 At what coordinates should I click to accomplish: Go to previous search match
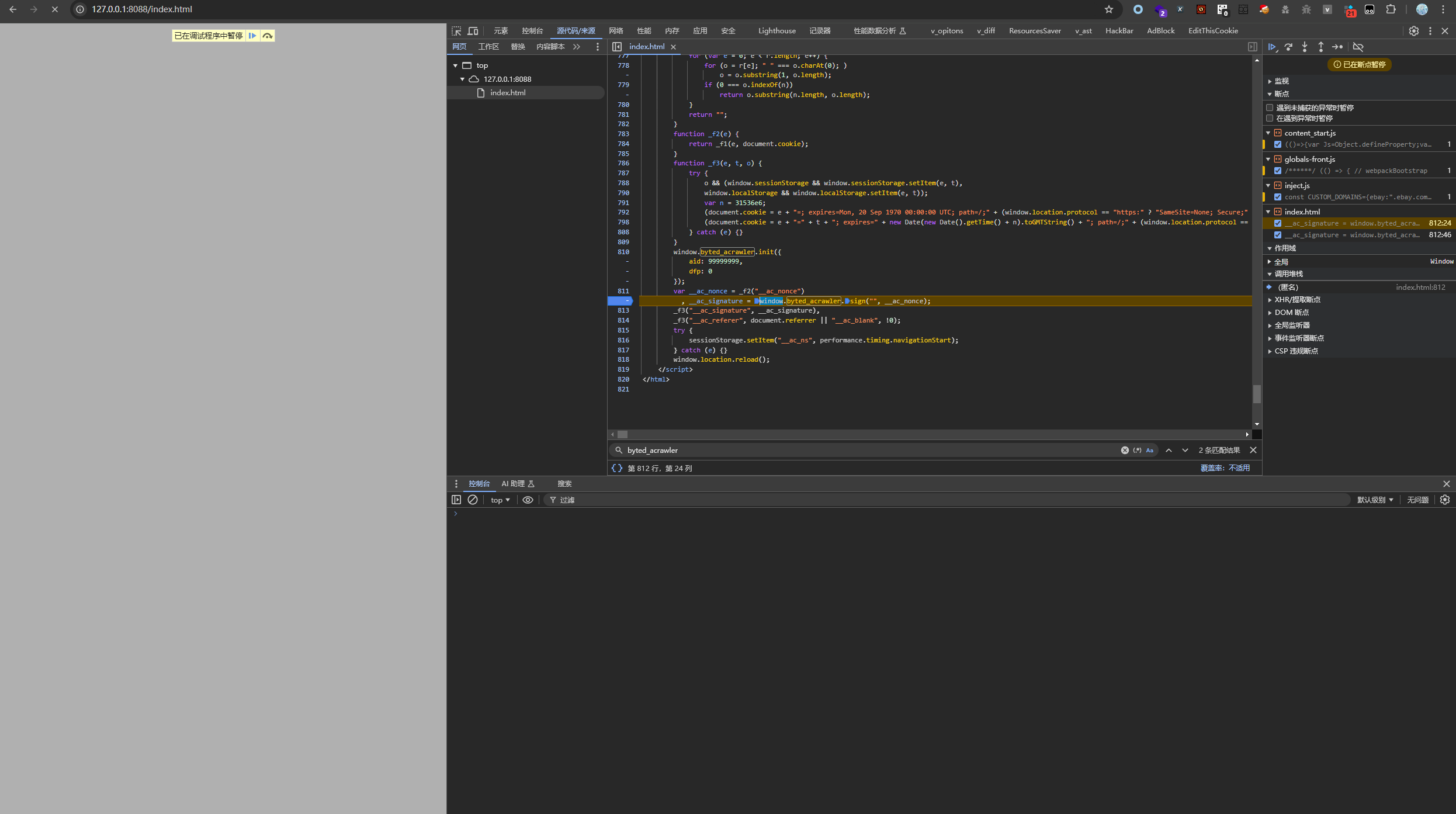[1169, 450]
